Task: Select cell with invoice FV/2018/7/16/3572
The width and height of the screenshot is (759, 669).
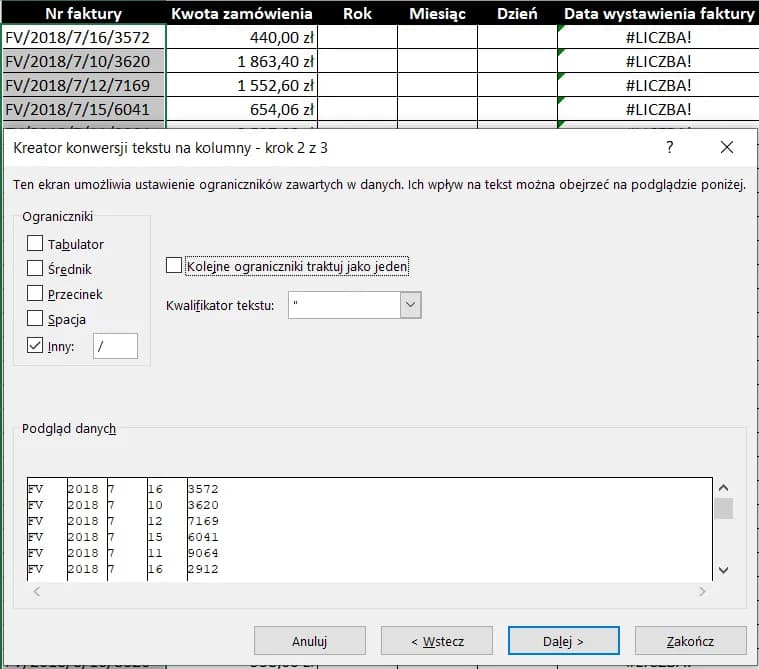Action: pyautogui.click(x=83, y=37)
